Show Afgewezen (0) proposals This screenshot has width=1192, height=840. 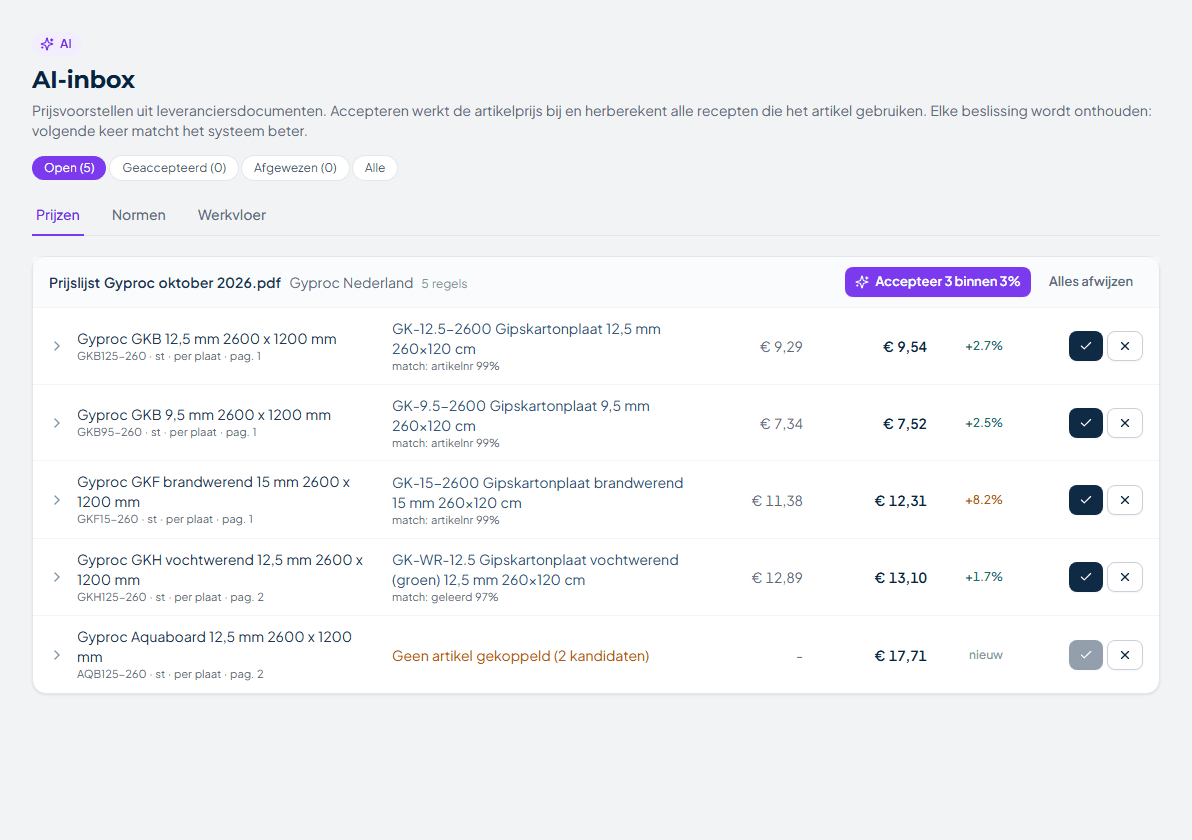coord(295,168)
